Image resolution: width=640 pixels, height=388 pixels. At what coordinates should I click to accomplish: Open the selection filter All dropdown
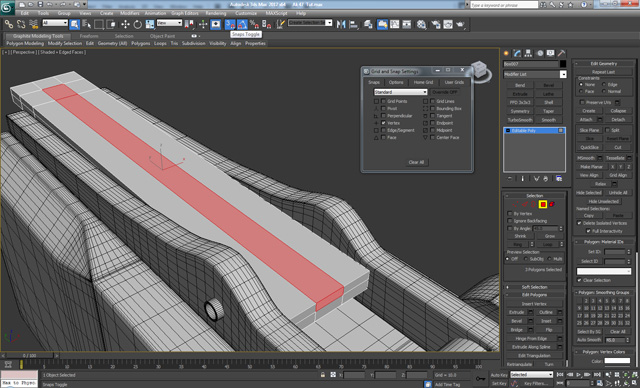(55, 23)
